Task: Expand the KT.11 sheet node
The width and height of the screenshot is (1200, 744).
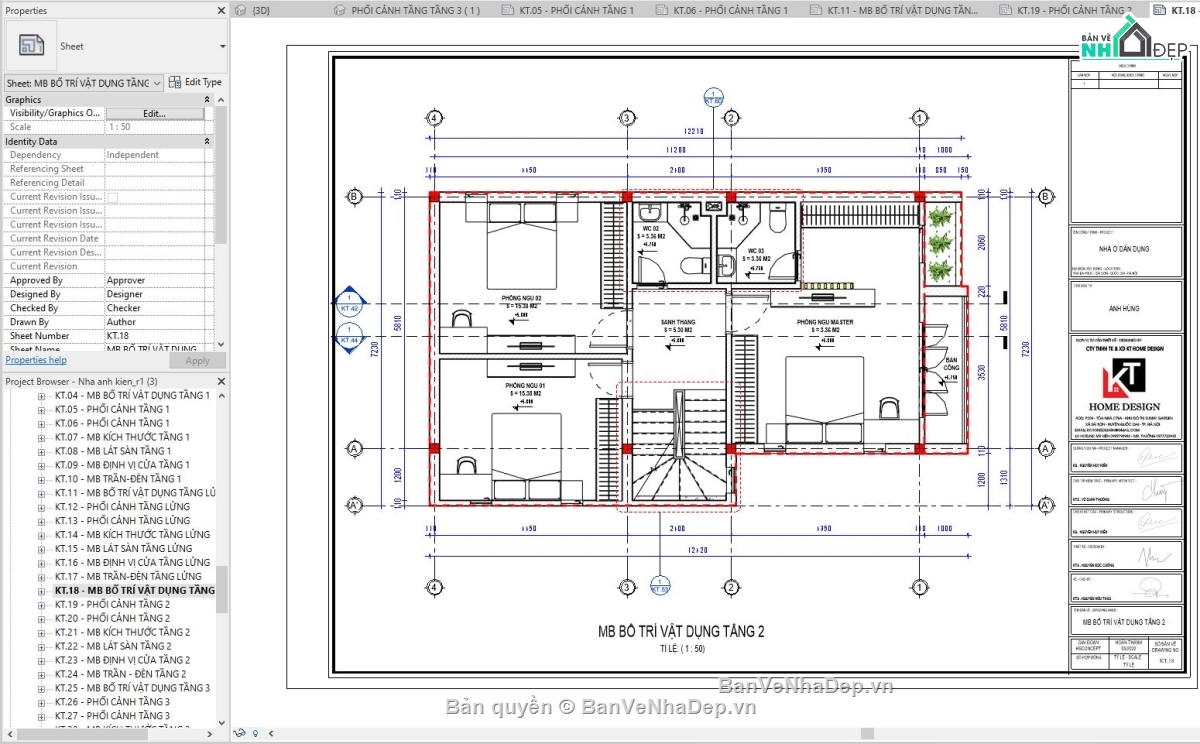Action: [x=41, y=493]
